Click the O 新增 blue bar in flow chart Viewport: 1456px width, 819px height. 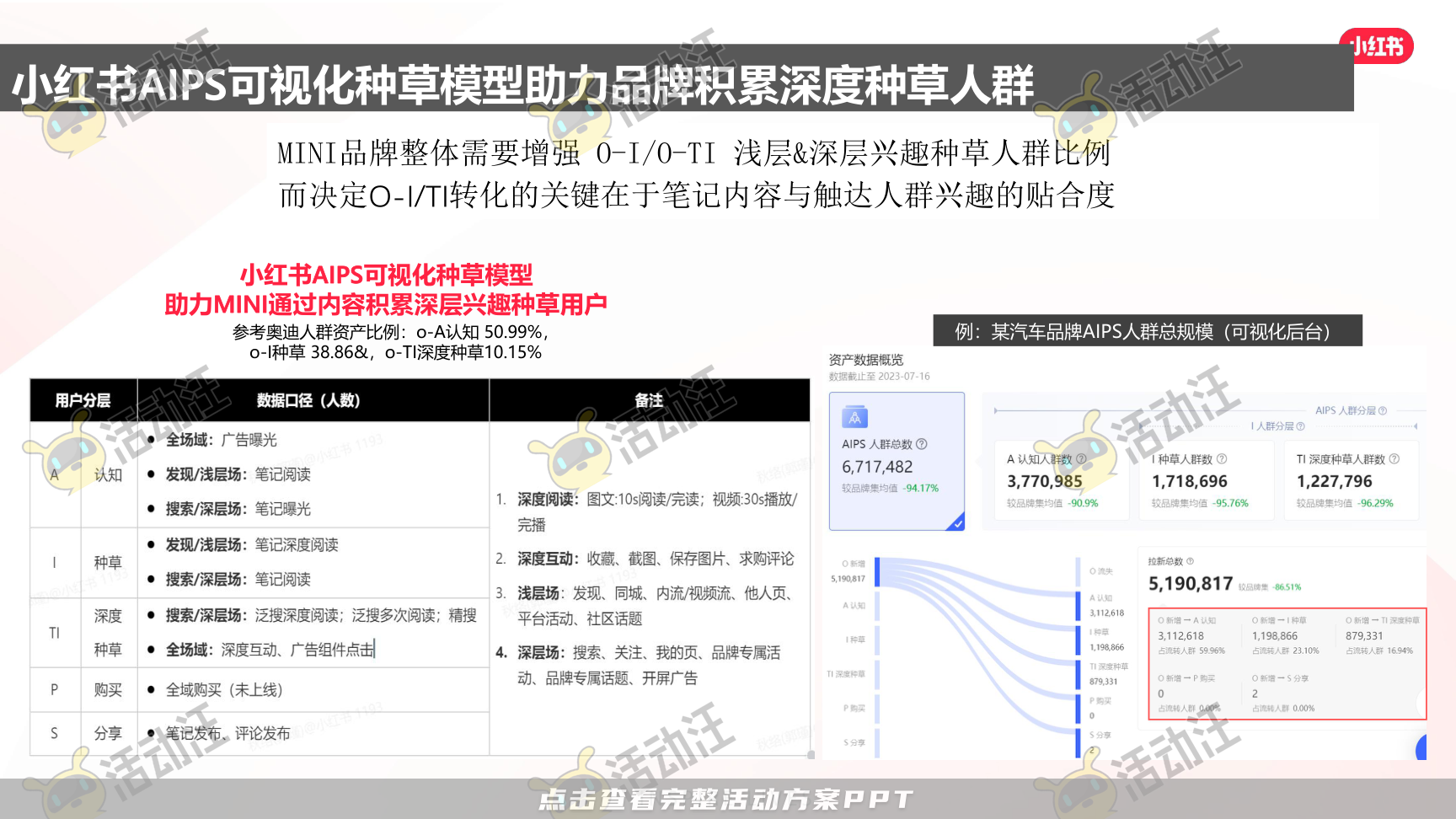[876, 572]
